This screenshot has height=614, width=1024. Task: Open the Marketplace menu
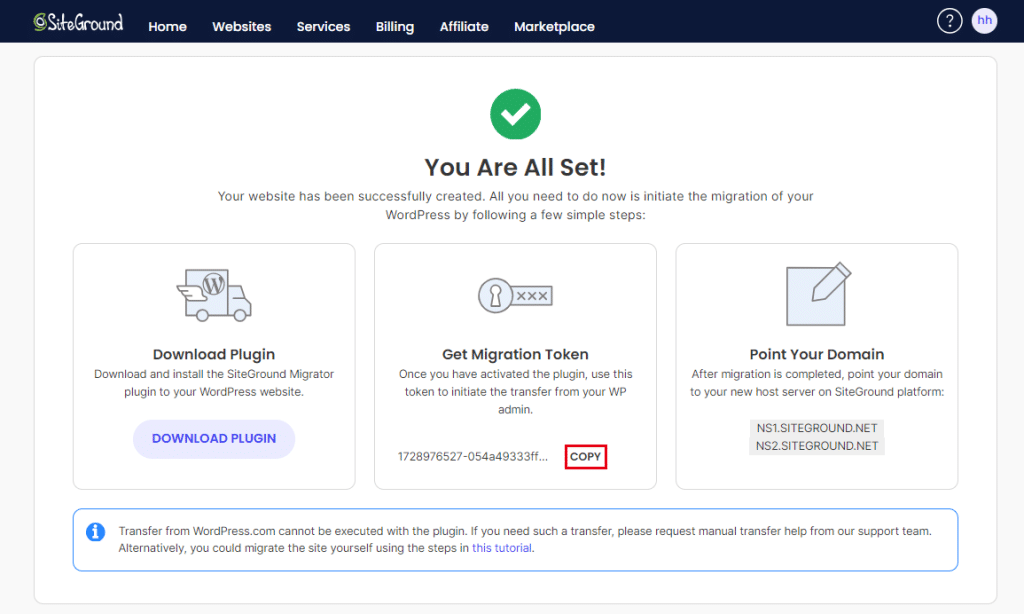pyautogui.click(x=554, y=27)
